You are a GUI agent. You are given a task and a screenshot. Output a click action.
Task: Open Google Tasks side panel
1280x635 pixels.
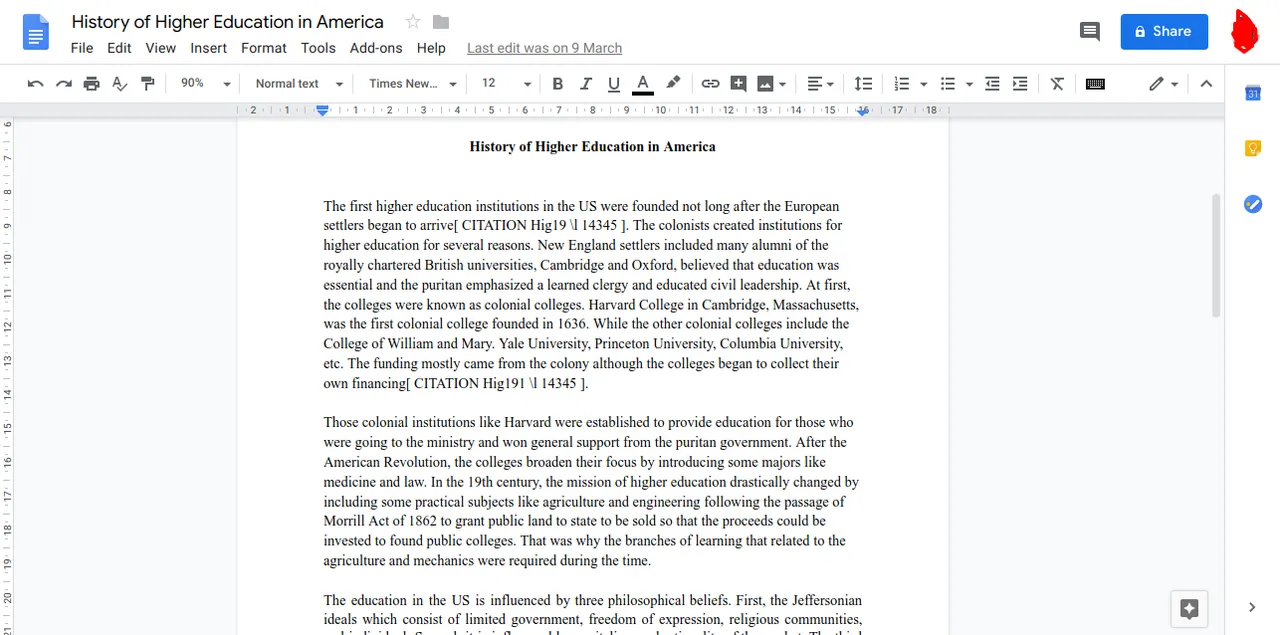pyautogui.click(x=1252, y=203)
